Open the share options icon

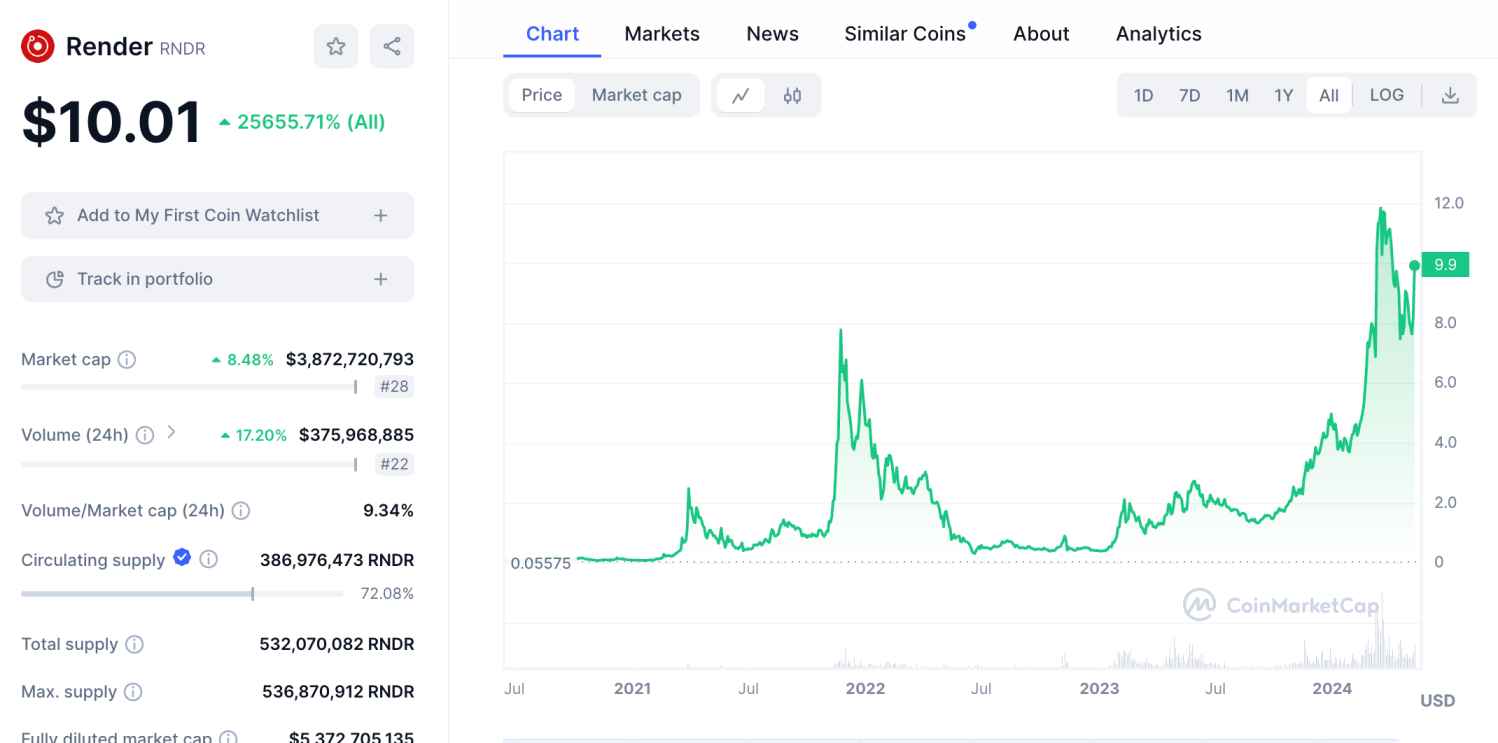(x=392, y=46)
